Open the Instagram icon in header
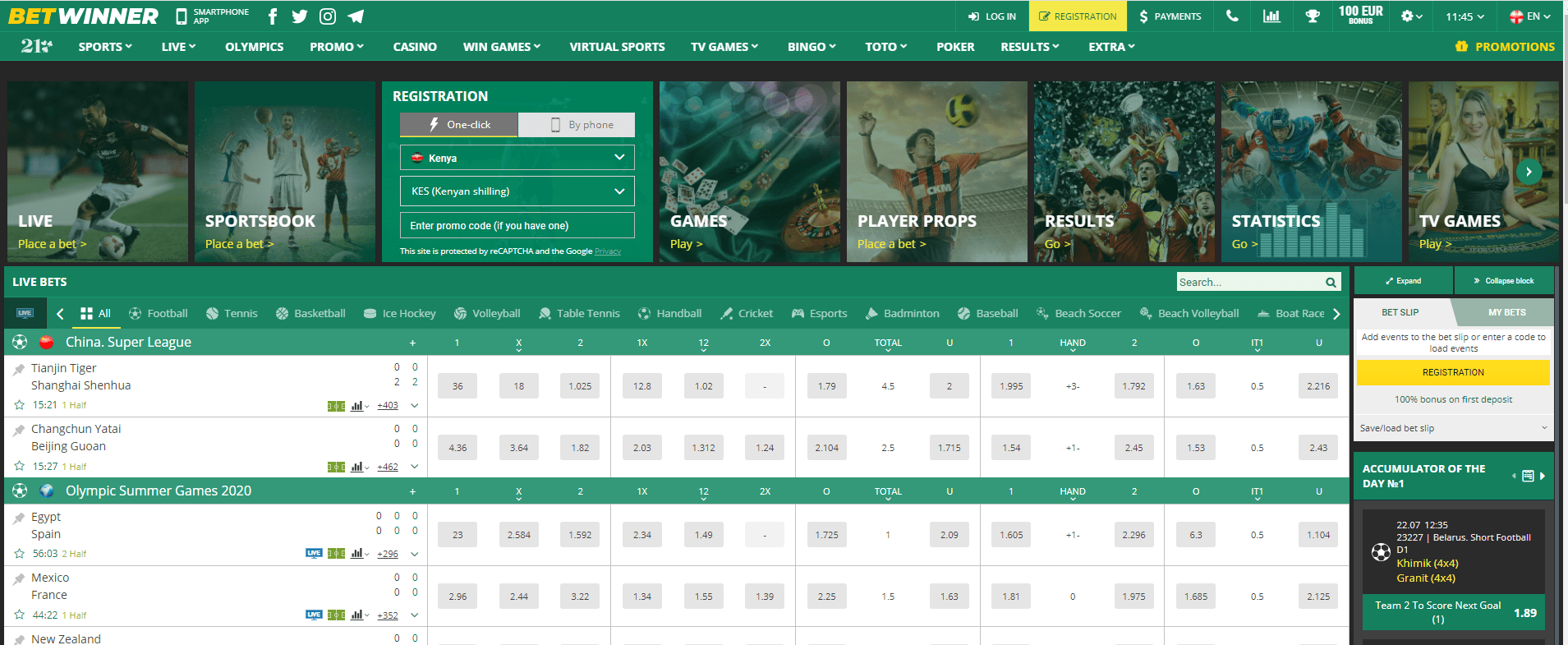The height and width of the screenshot is (645, 1568). (x=328, y=16)
